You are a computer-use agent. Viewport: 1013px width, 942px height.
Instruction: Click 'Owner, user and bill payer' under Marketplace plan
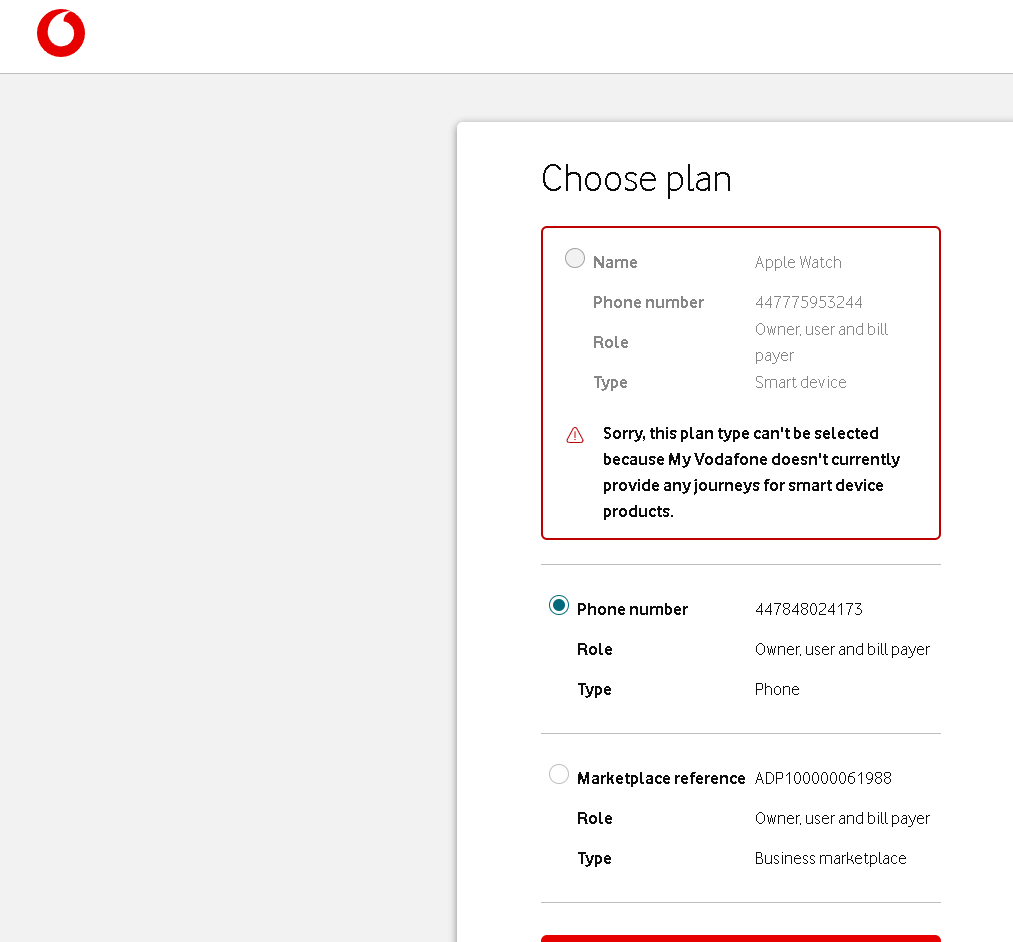click(x=842, y=818)
